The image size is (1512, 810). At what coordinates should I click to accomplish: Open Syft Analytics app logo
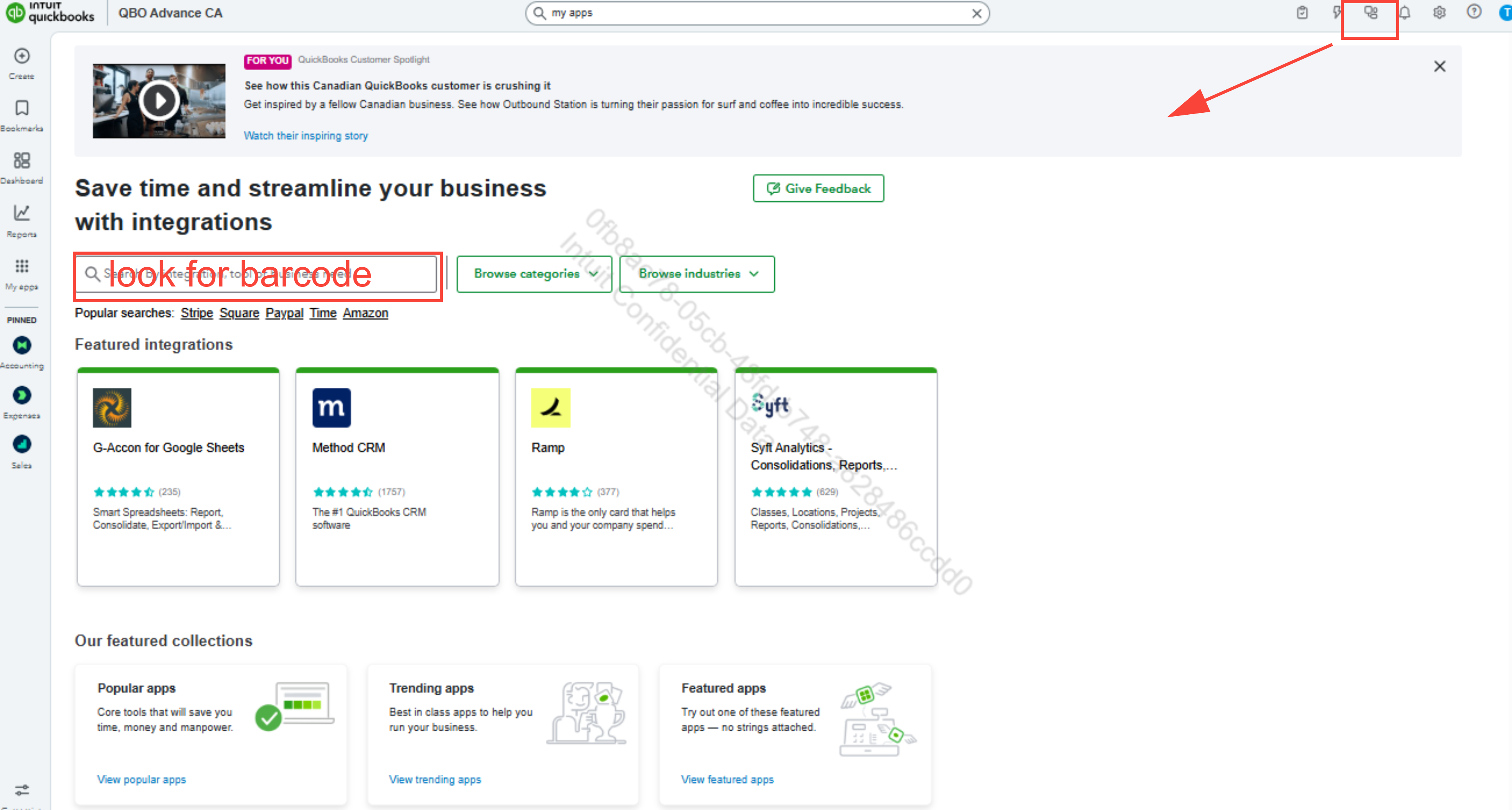point(770,405)
